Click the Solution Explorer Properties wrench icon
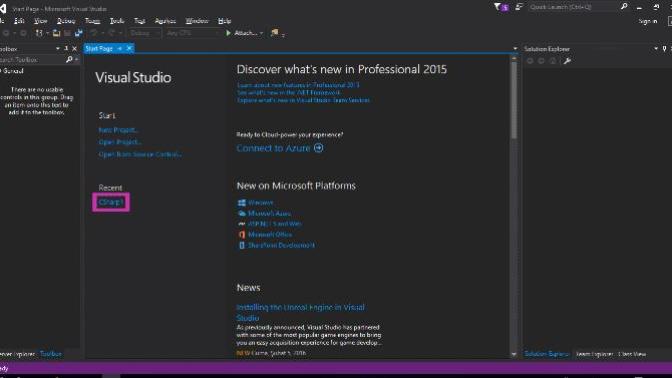Screen dimensions: 672x378 [x=567, y=61]
